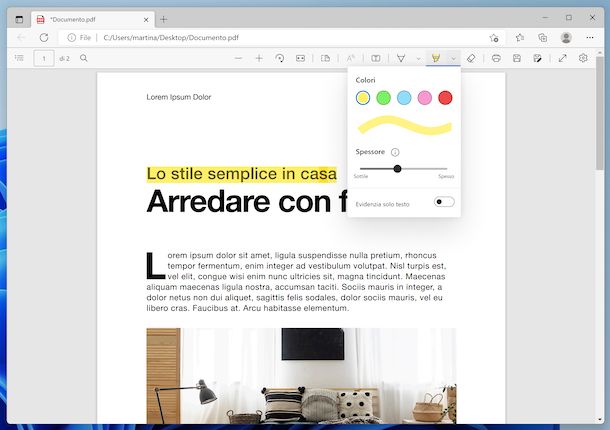Save the PDF with the floppy icon
Image resolution: width=610 pixels, height=430 pixels.
(517, 59)
